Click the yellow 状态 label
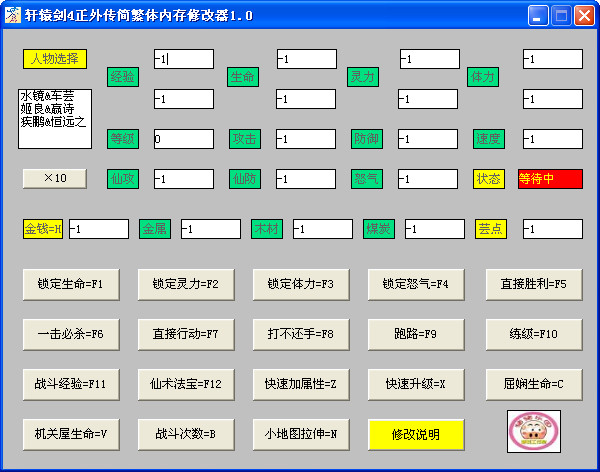The image size is (600, 472). click(x=489, y=179)
